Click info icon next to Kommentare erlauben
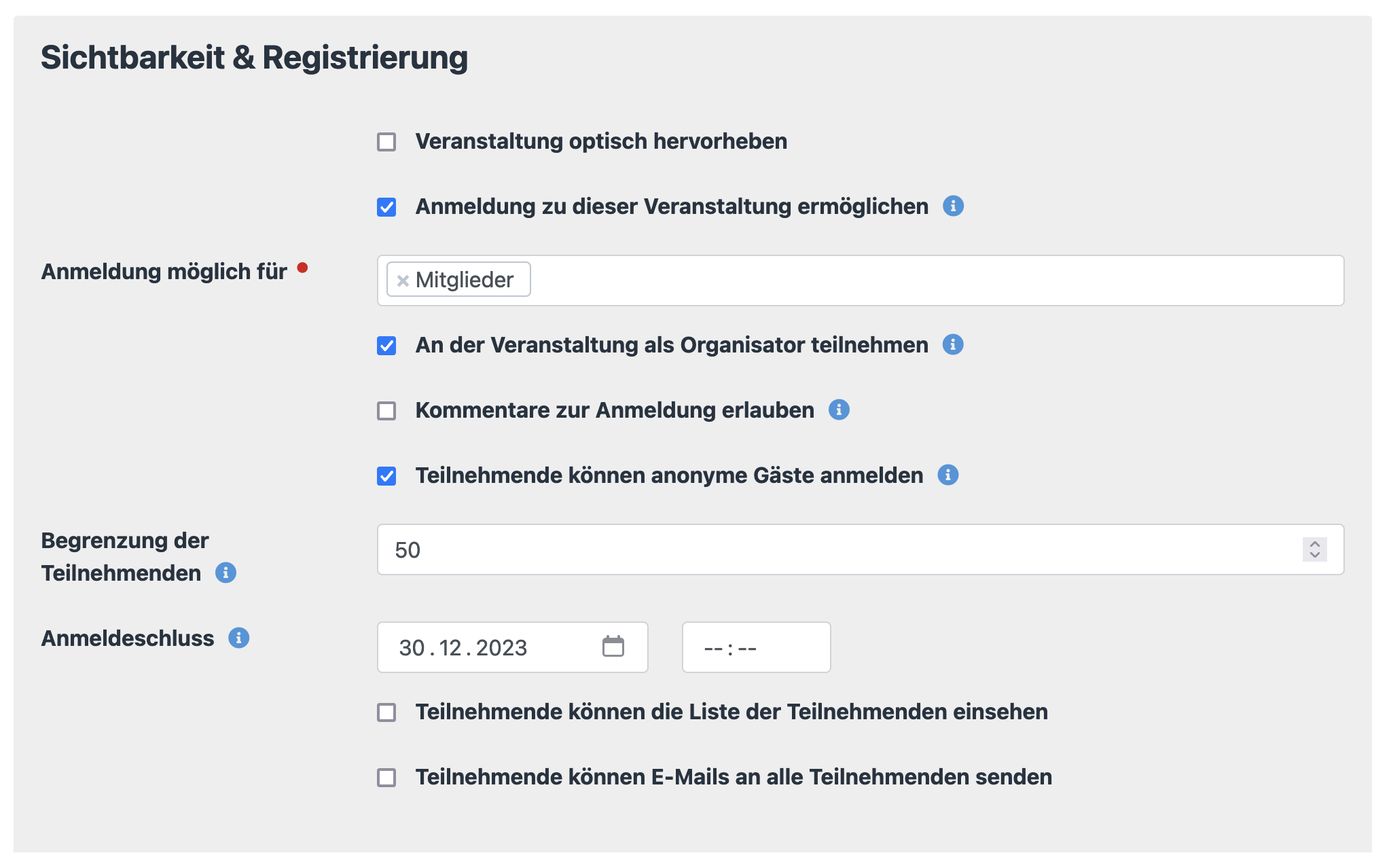 point(839,410)
